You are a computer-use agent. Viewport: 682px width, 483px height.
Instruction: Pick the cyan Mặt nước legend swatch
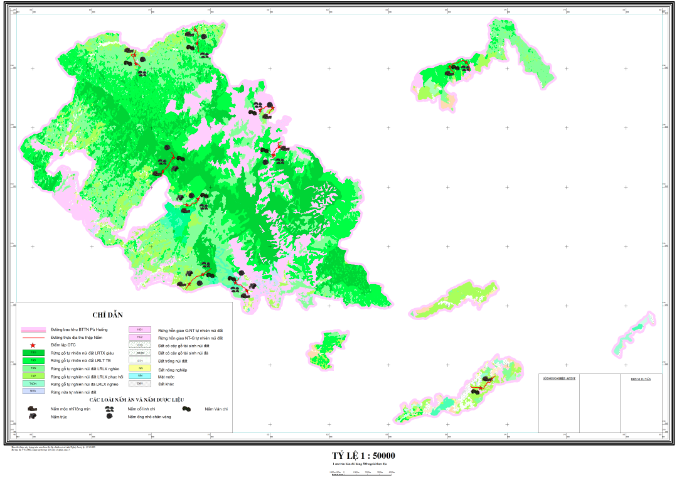coord(140,376)
